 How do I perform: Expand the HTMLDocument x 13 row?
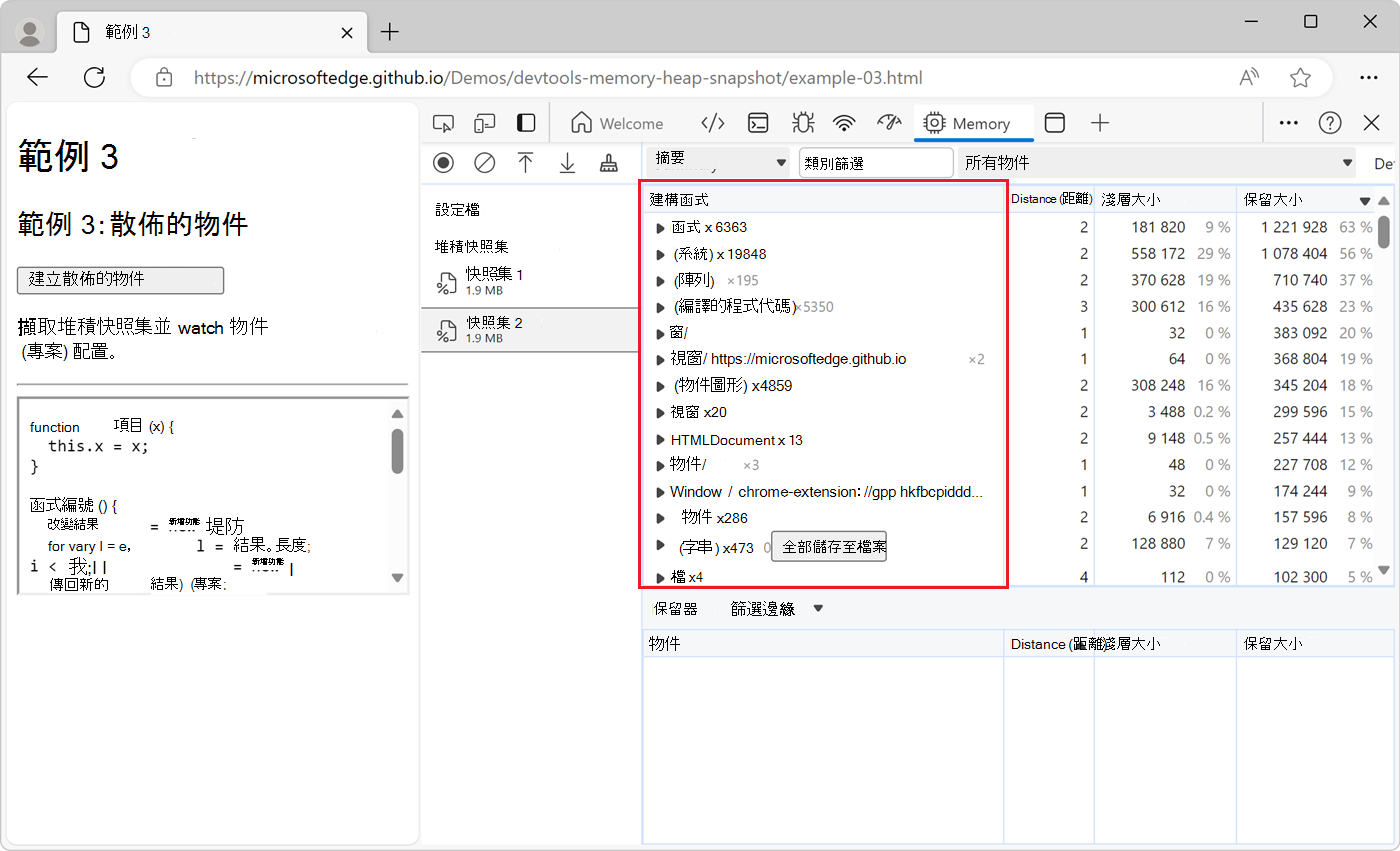(x=660, y=440)
